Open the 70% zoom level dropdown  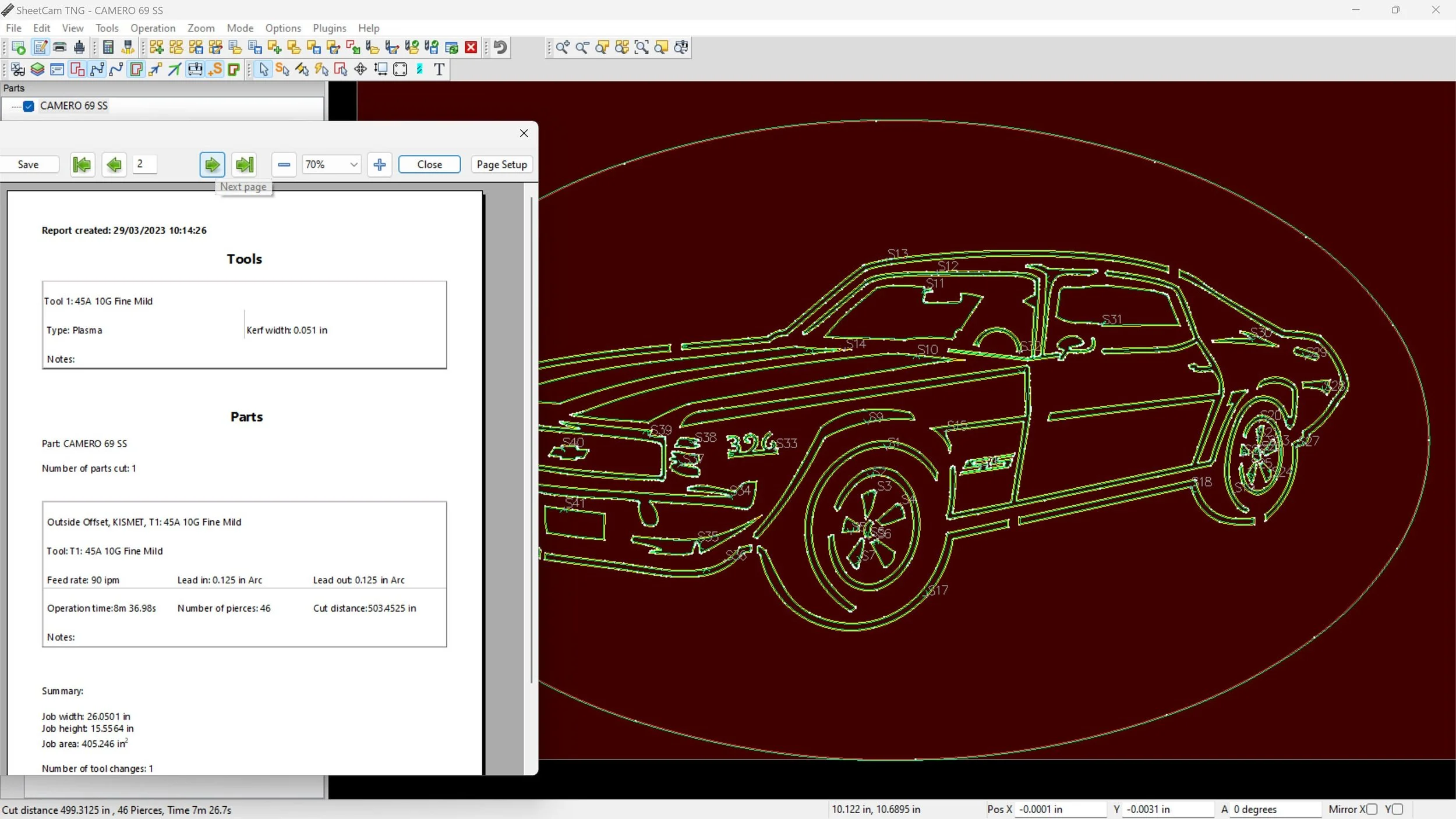[x=353, y=165]
